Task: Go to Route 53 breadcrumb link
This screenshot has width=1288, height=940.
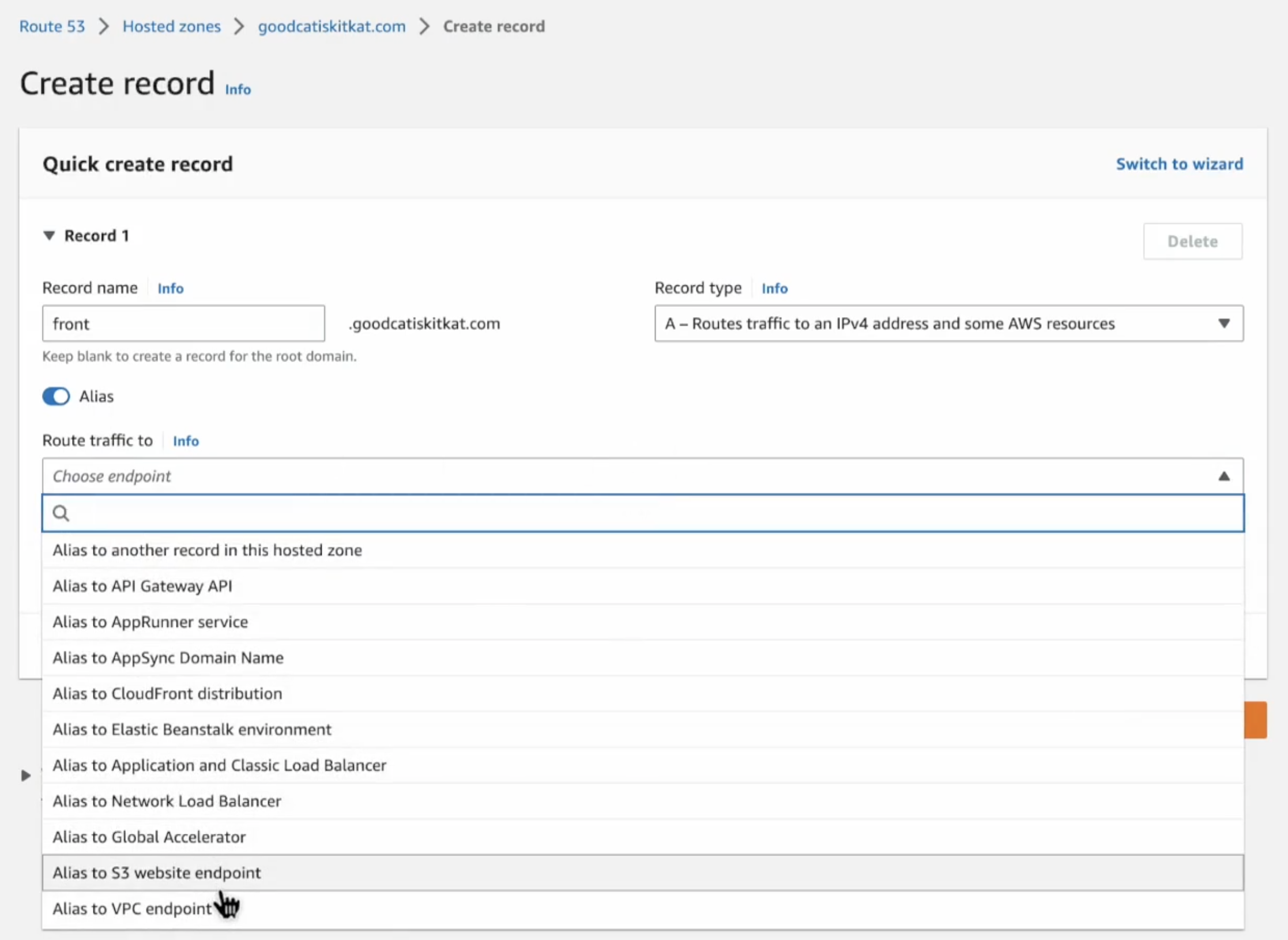Action: pos(52,26)
